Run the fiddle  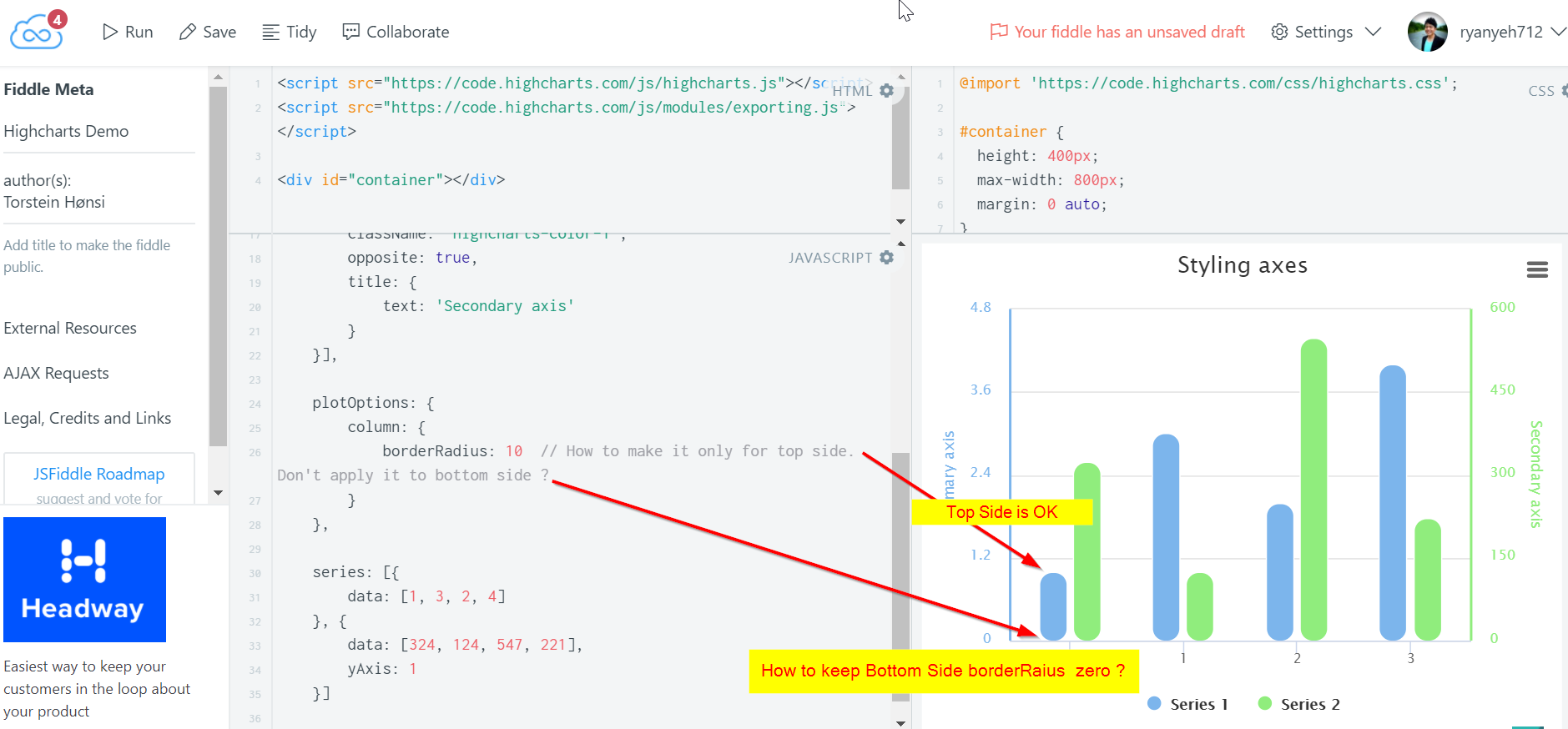click(x=128, y=32)
